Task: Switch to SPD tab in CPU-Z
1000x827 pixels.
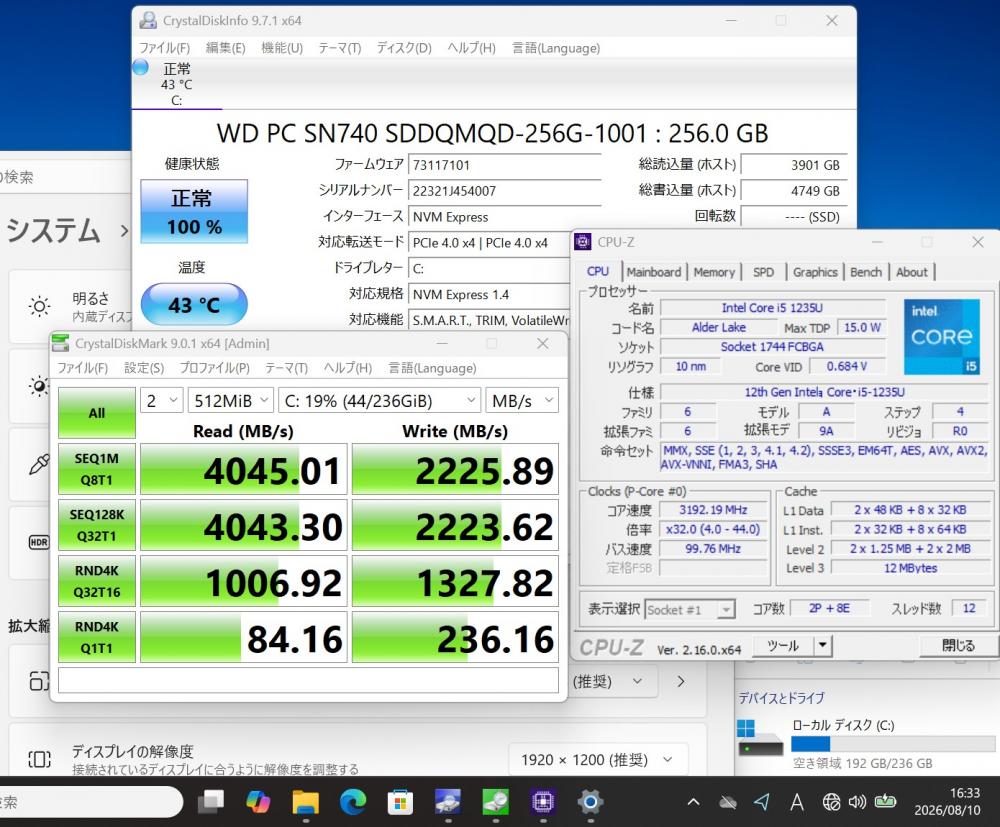Action: 763,272
